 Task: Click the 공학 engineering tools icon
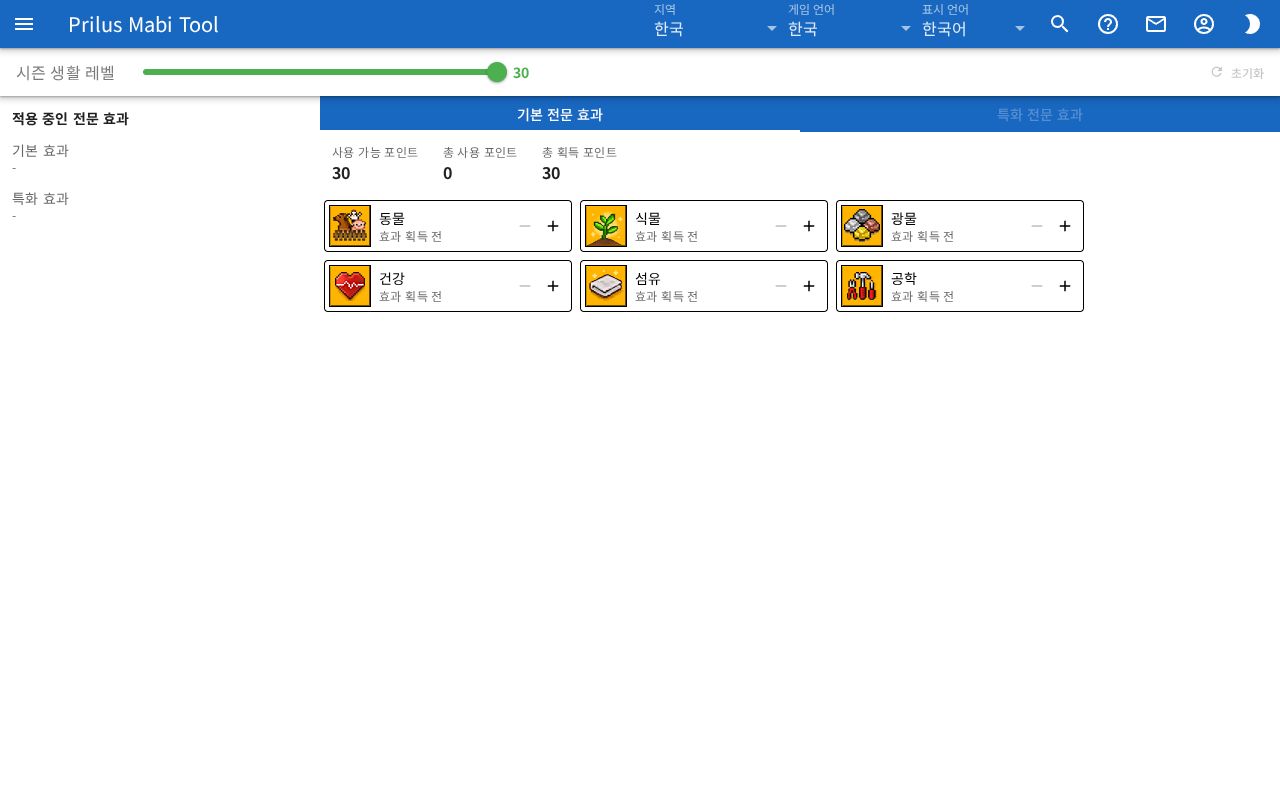click(862, 286)
